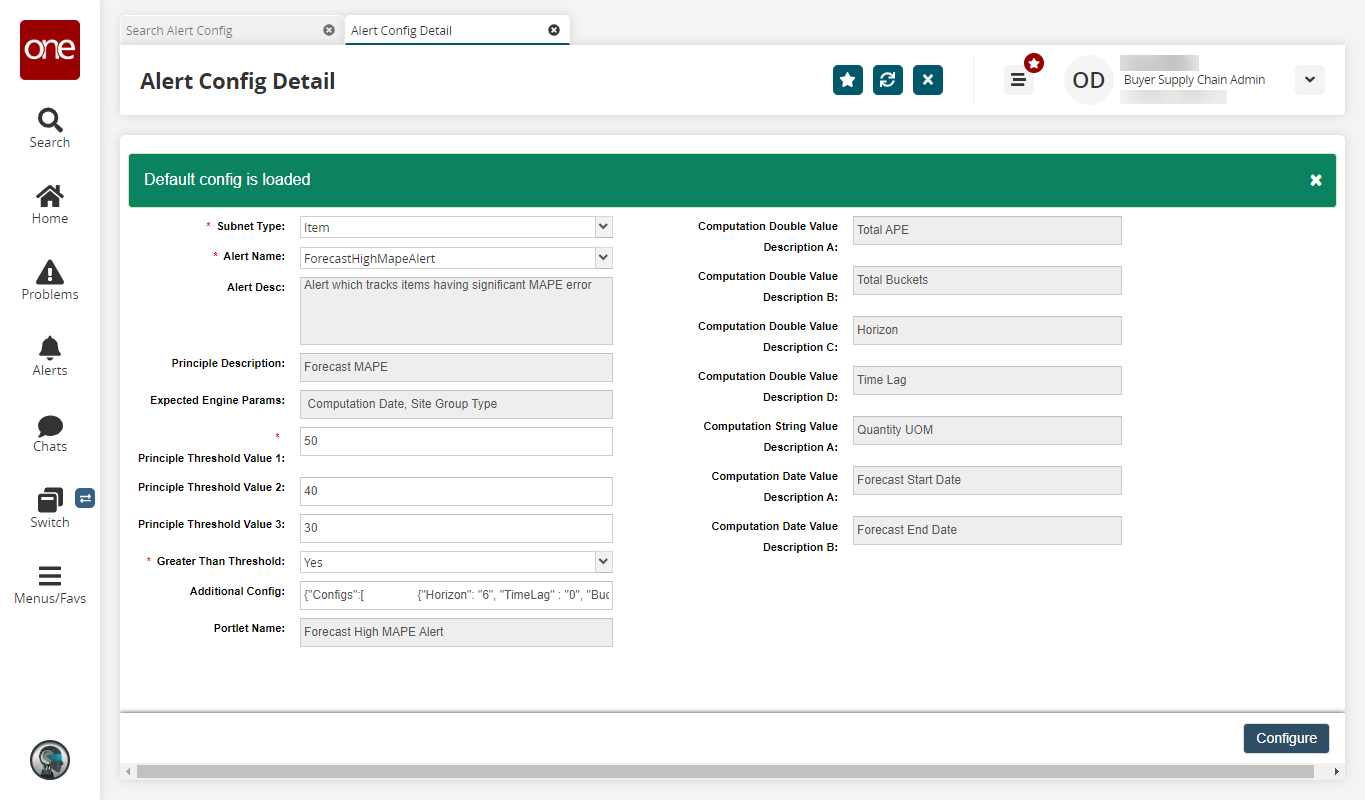Close the Alert Config Detail tab
Screen dimensions: 1365x800
tap(554, 30)
